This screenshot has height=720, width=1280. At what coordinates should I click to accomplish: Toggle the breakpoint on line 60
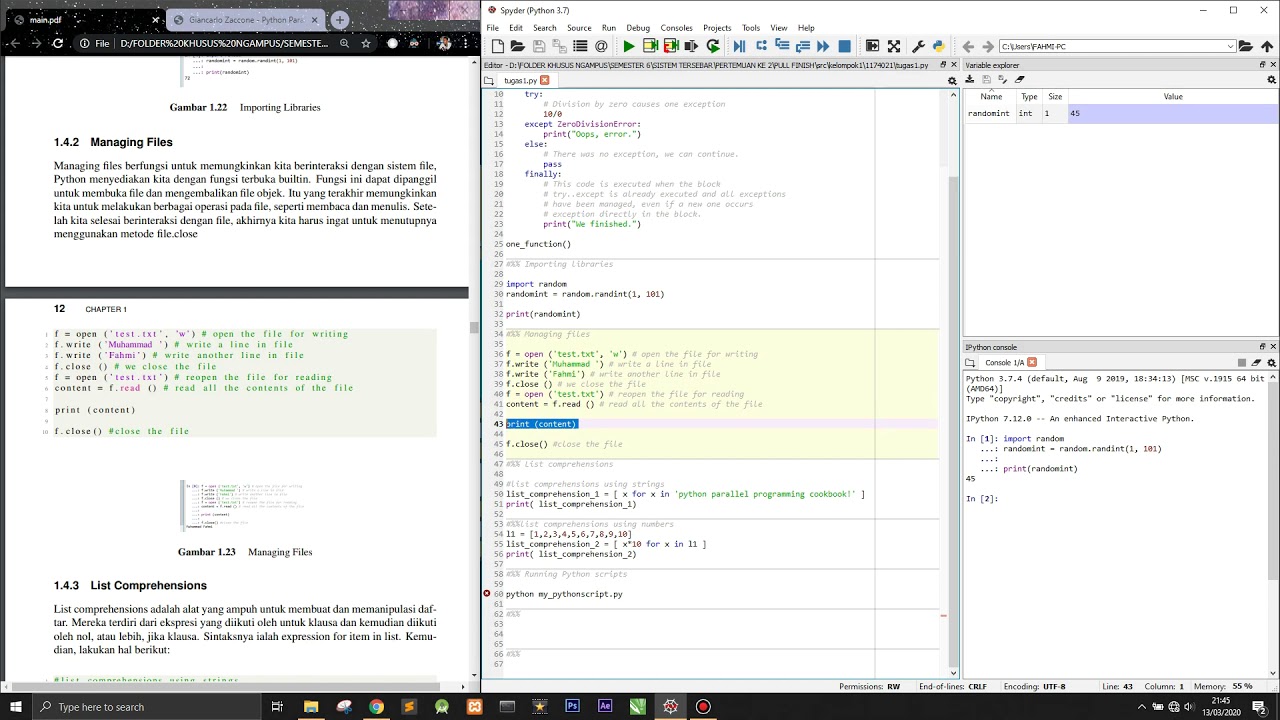pyautogui.click(x=487, y=594)
